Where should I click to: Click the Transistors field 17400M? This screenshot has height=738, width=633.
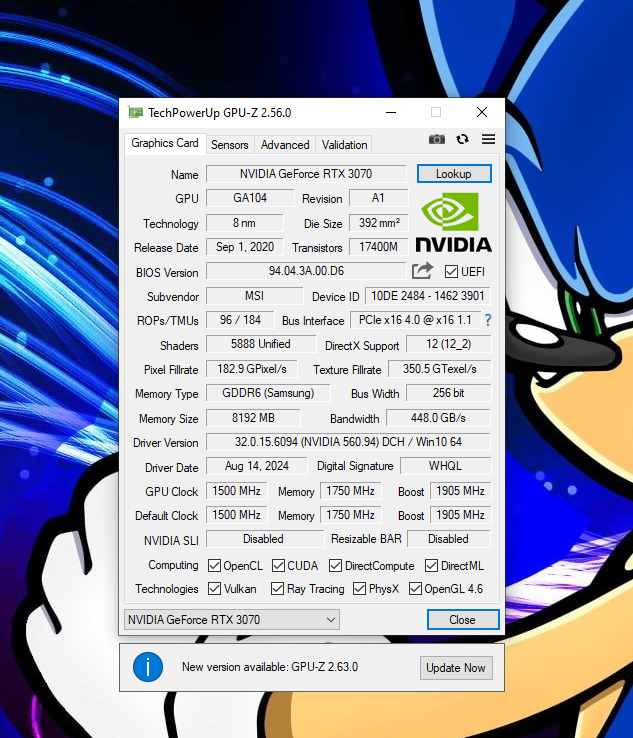(378, 247)
